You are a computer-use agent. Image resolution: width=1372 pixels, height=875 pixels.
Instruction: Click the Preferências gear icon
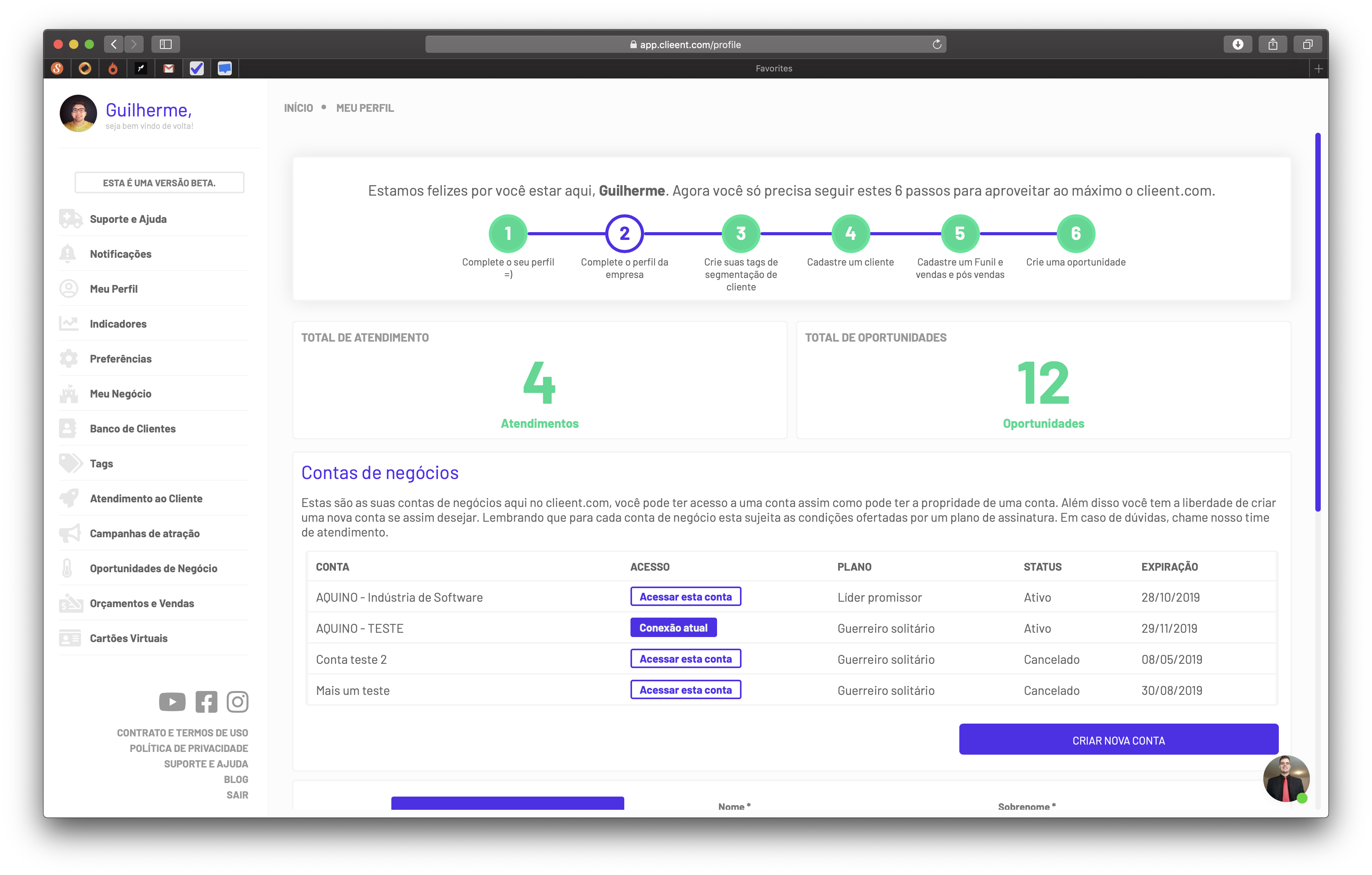tap(68, 358)
